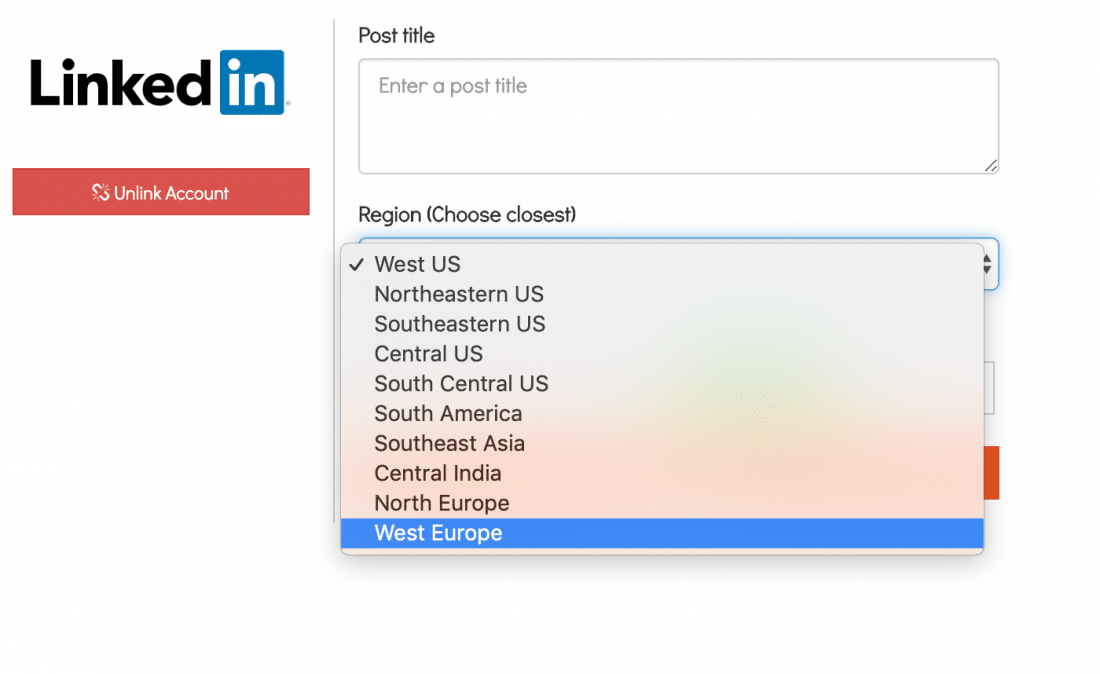Click the Region dropdown stepper arrows
1100x674 pixels.
tap(988, 264)
